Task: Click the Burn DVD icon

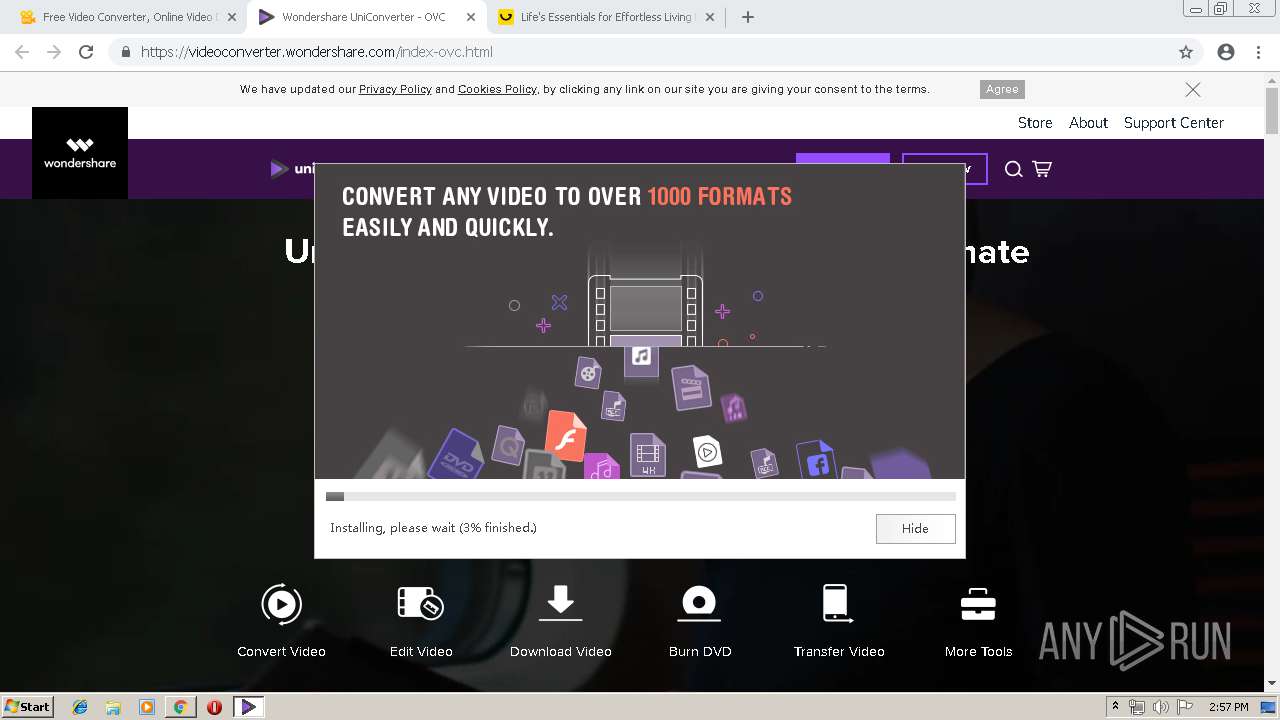Action: (x=700, y=603)
